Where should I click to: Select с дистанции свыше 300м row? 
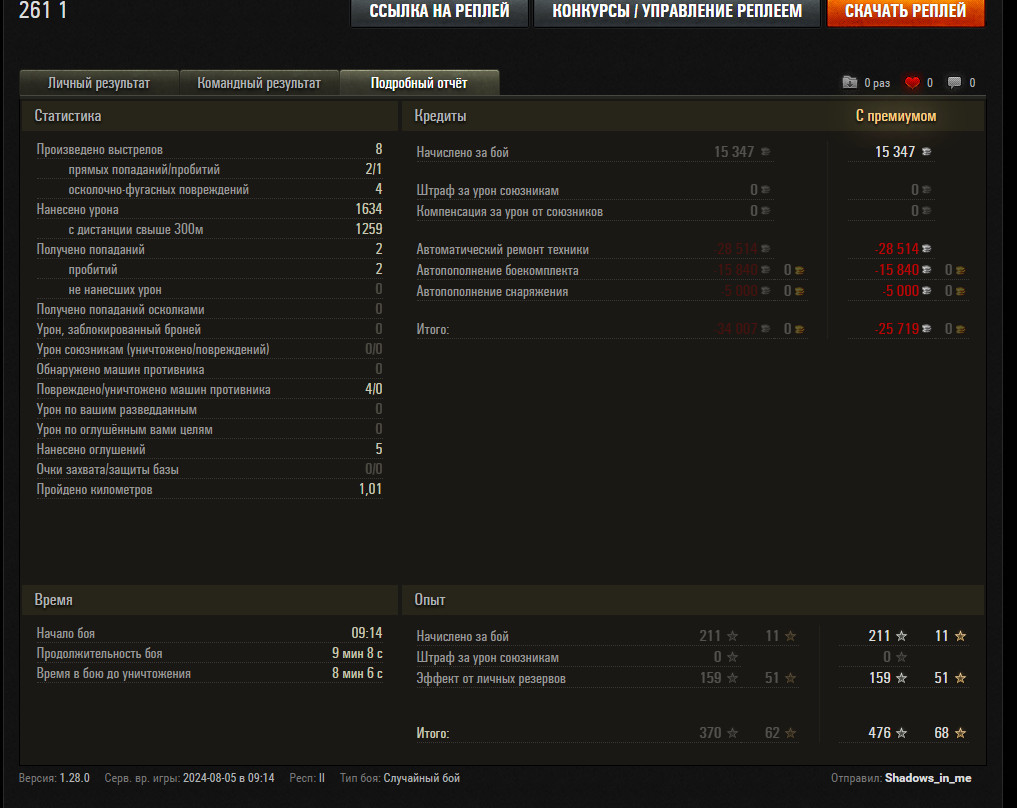[x=209, y=229]
